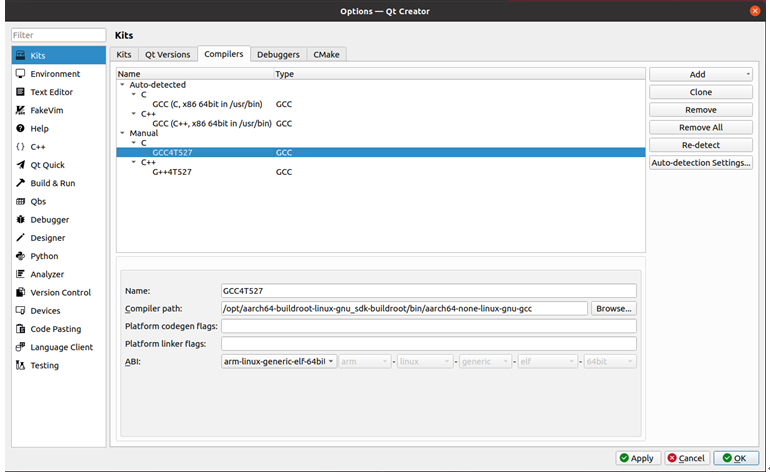Open the Python settings icon
The image size is (770, 476).
[x=20, y=256]
